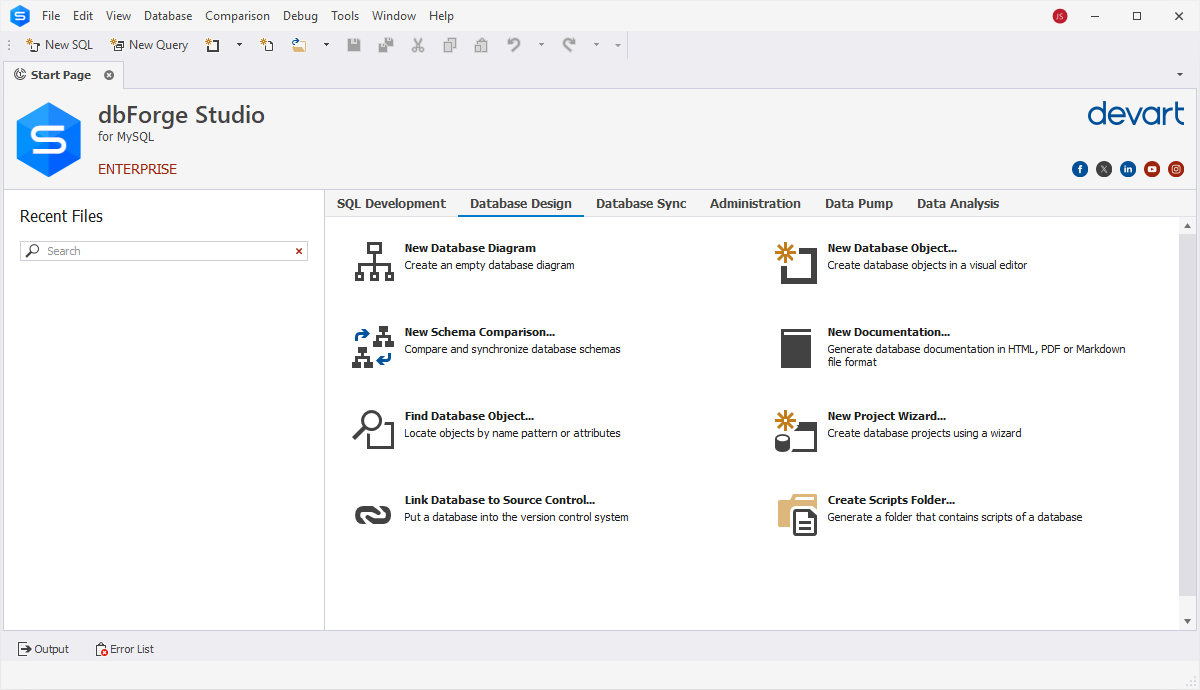
Task: Click the dbForge app logo in title bar
Action: 20,16
